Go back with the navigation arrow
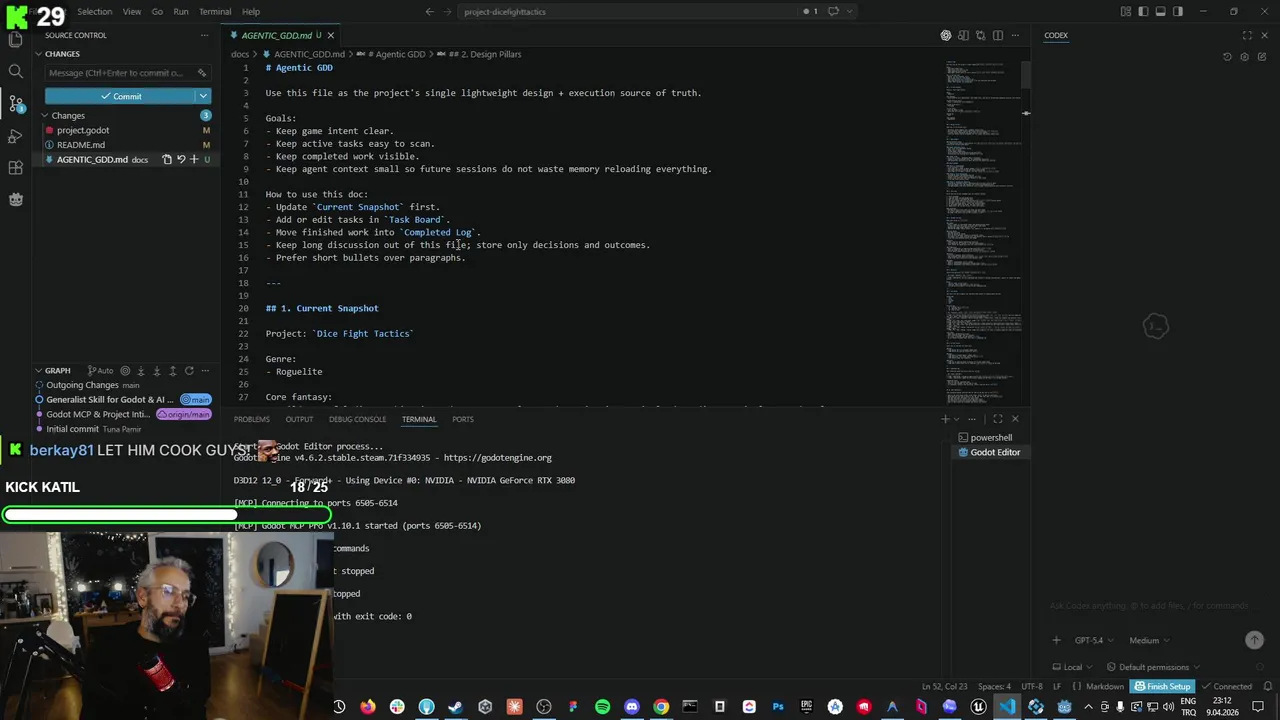Screen dimensions: 1280x720 429,12
